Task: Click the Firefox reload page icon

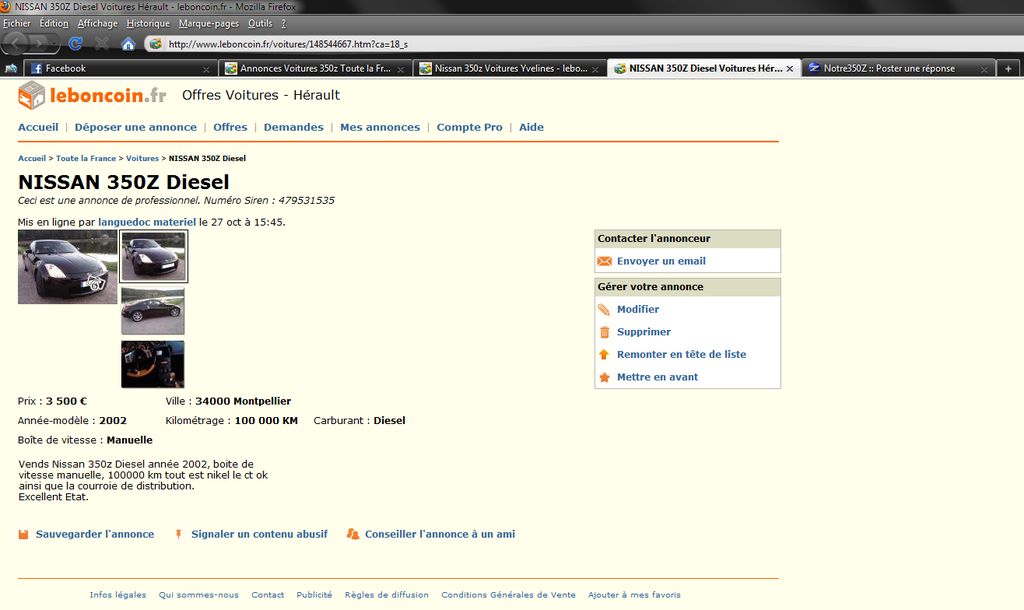Action: pyautogui.click(x=76, y=43)
